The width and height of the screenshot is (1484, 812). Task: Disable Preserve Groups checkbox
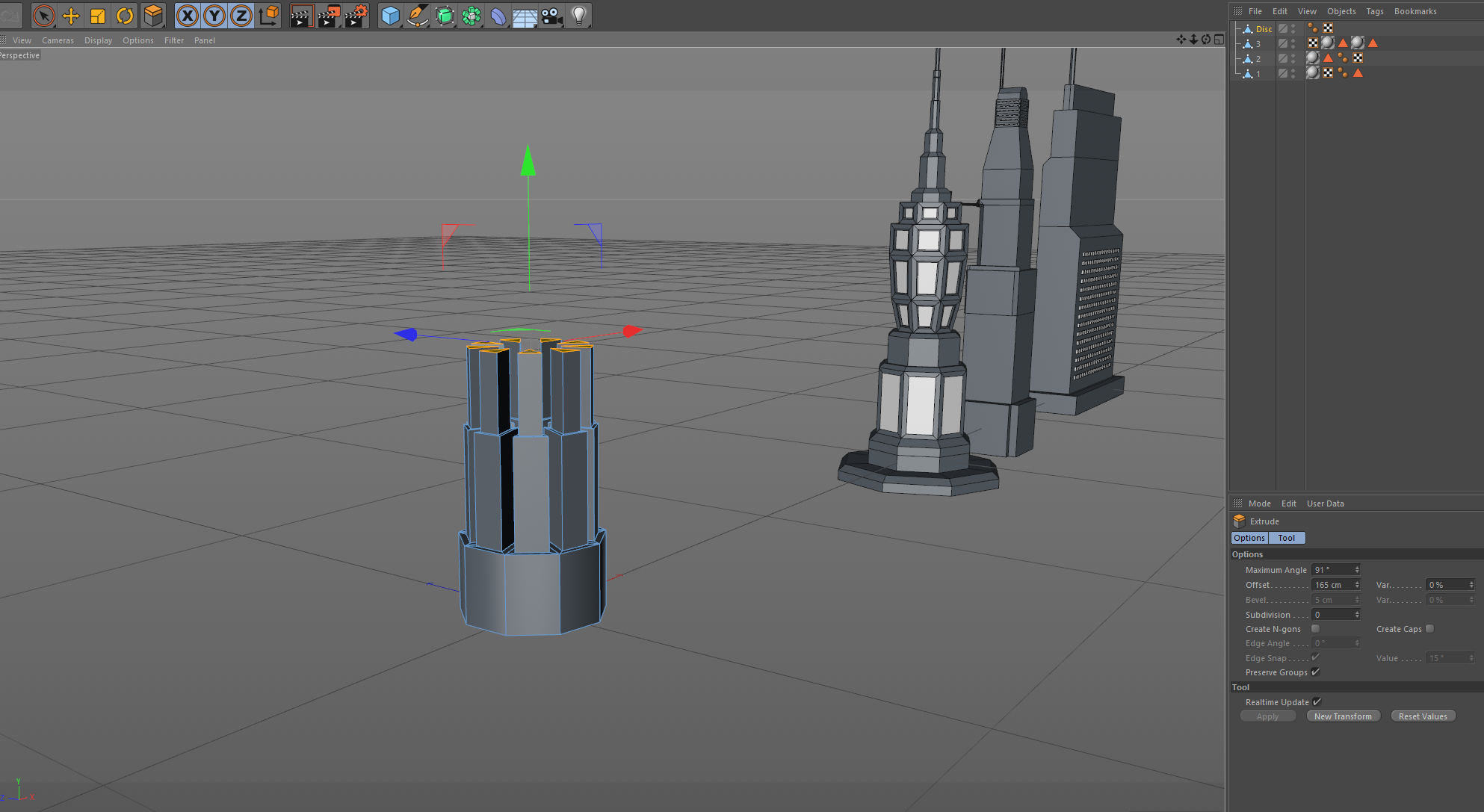[x=1315, y=672]
